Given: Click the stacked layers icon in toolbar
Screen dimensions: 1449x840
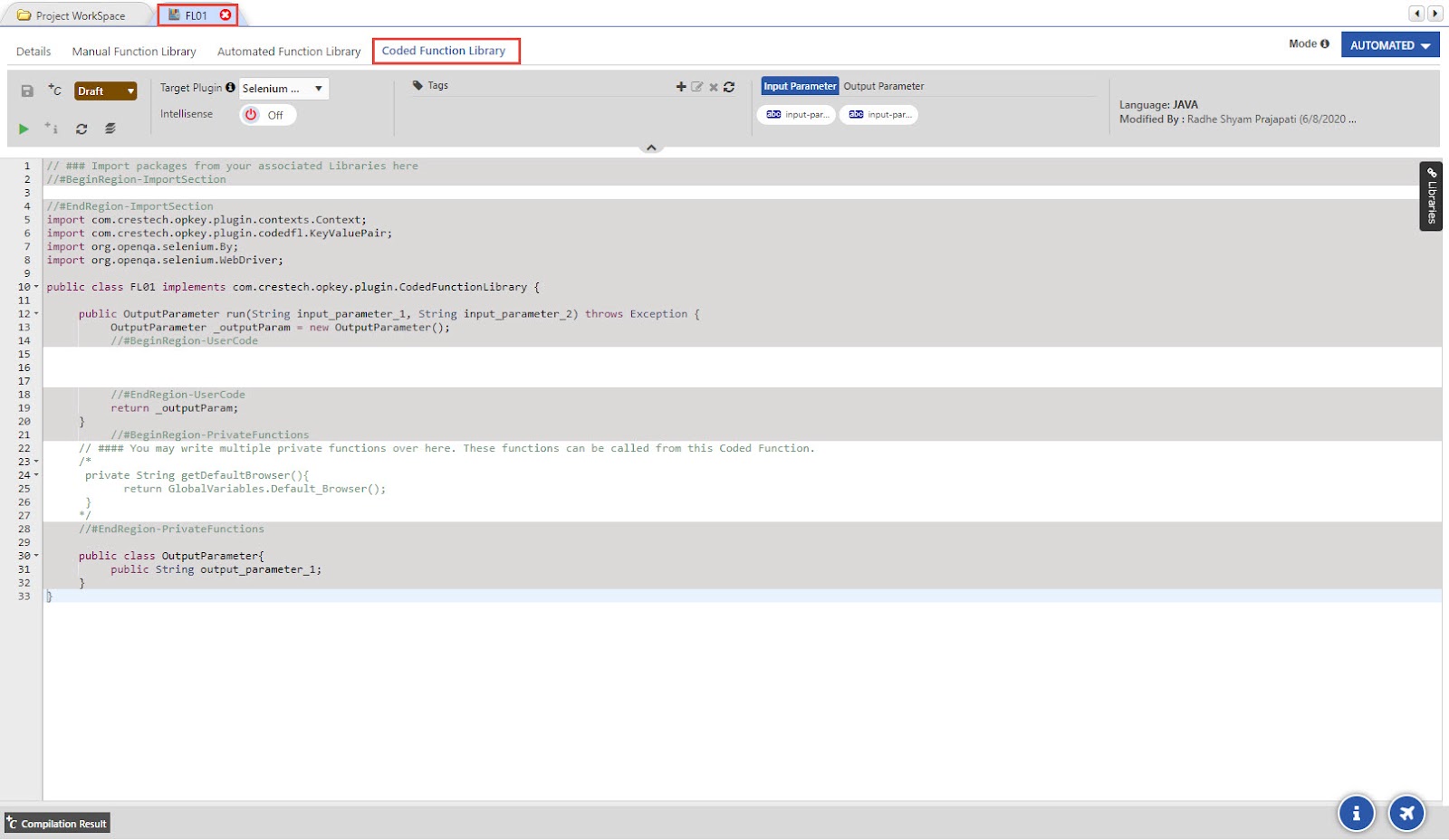Looking at the screenshot, I should point(110,129).
